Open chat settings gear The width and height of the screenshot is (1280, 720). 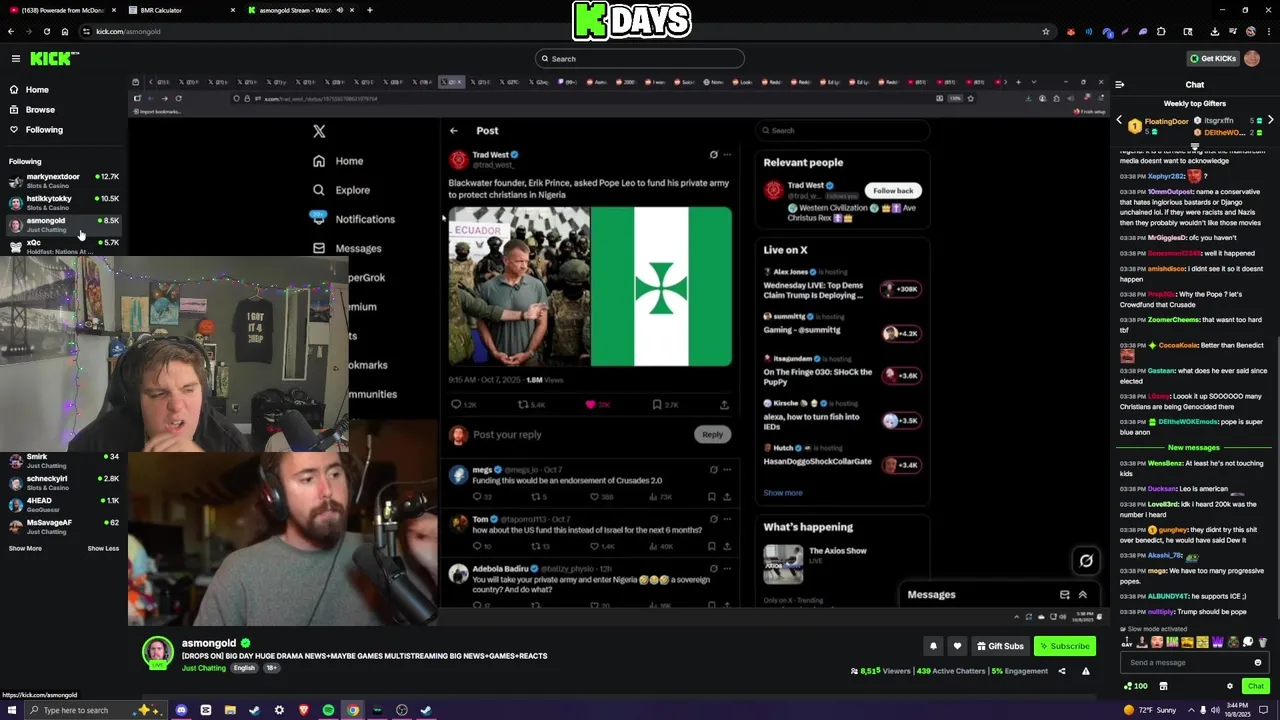tap(1230, 686)
